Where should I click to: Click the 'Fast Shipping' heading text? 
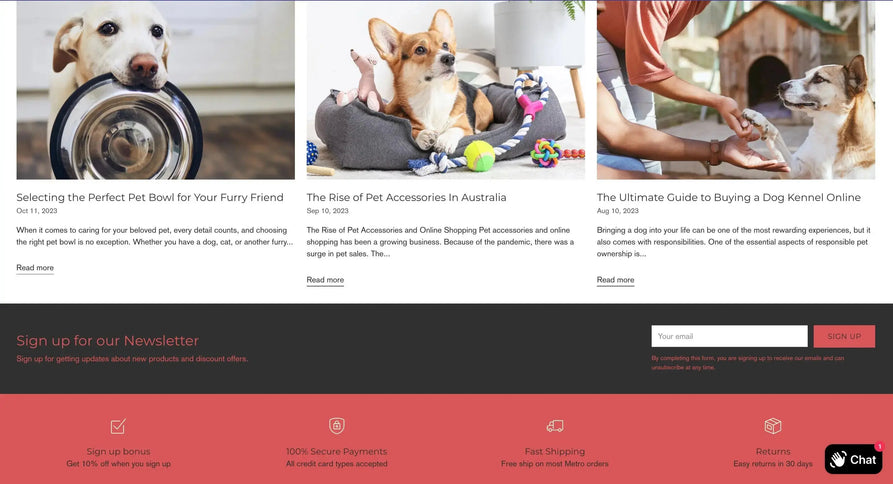(x=555, y=452)
